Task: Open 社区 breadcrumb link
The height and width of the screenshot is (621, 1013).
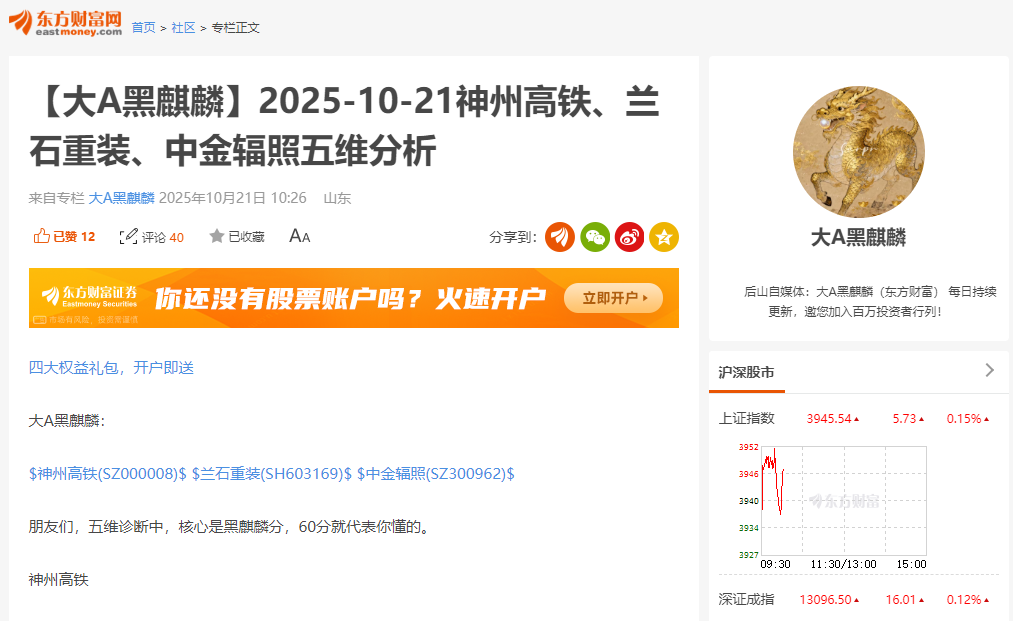Action: point(183,28)
